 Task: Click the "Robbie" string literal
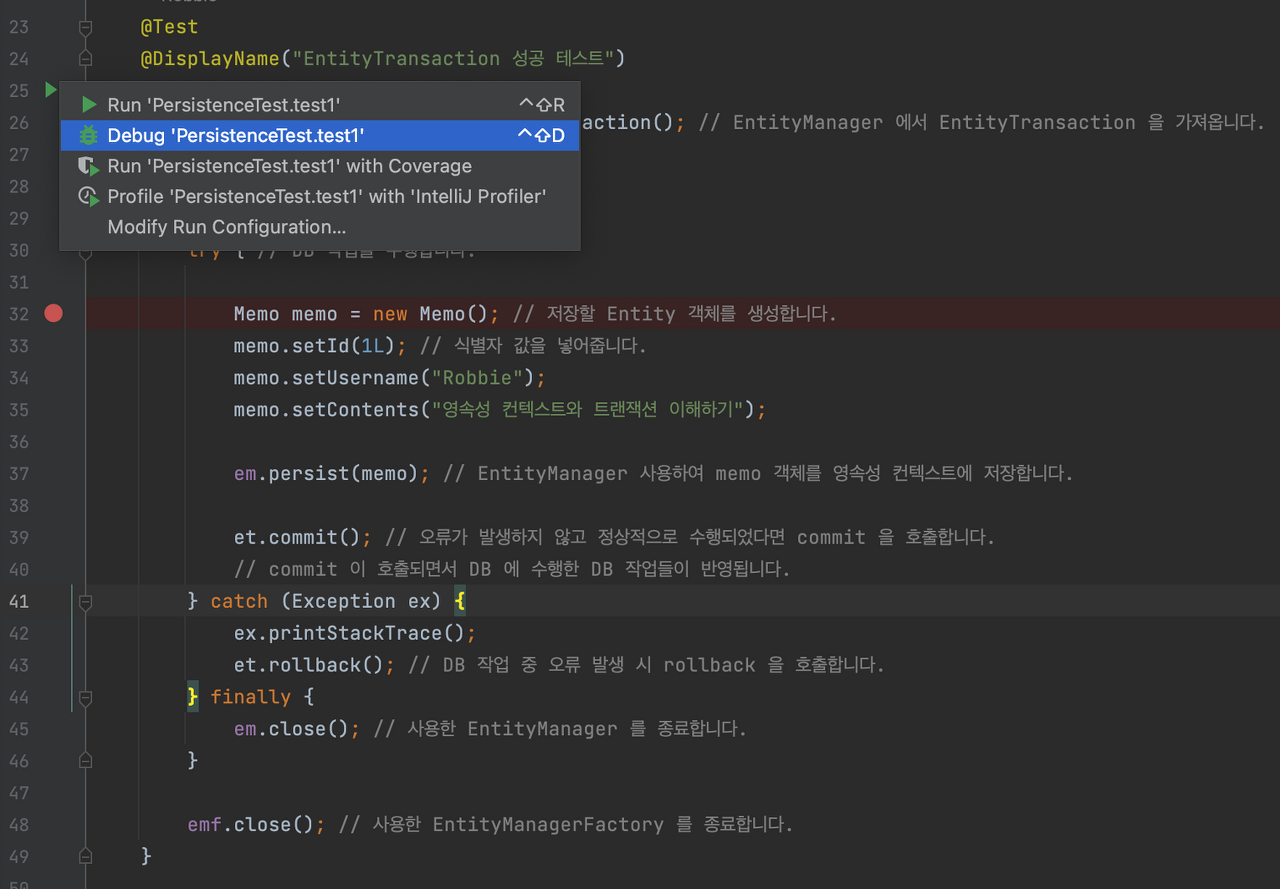478,378
